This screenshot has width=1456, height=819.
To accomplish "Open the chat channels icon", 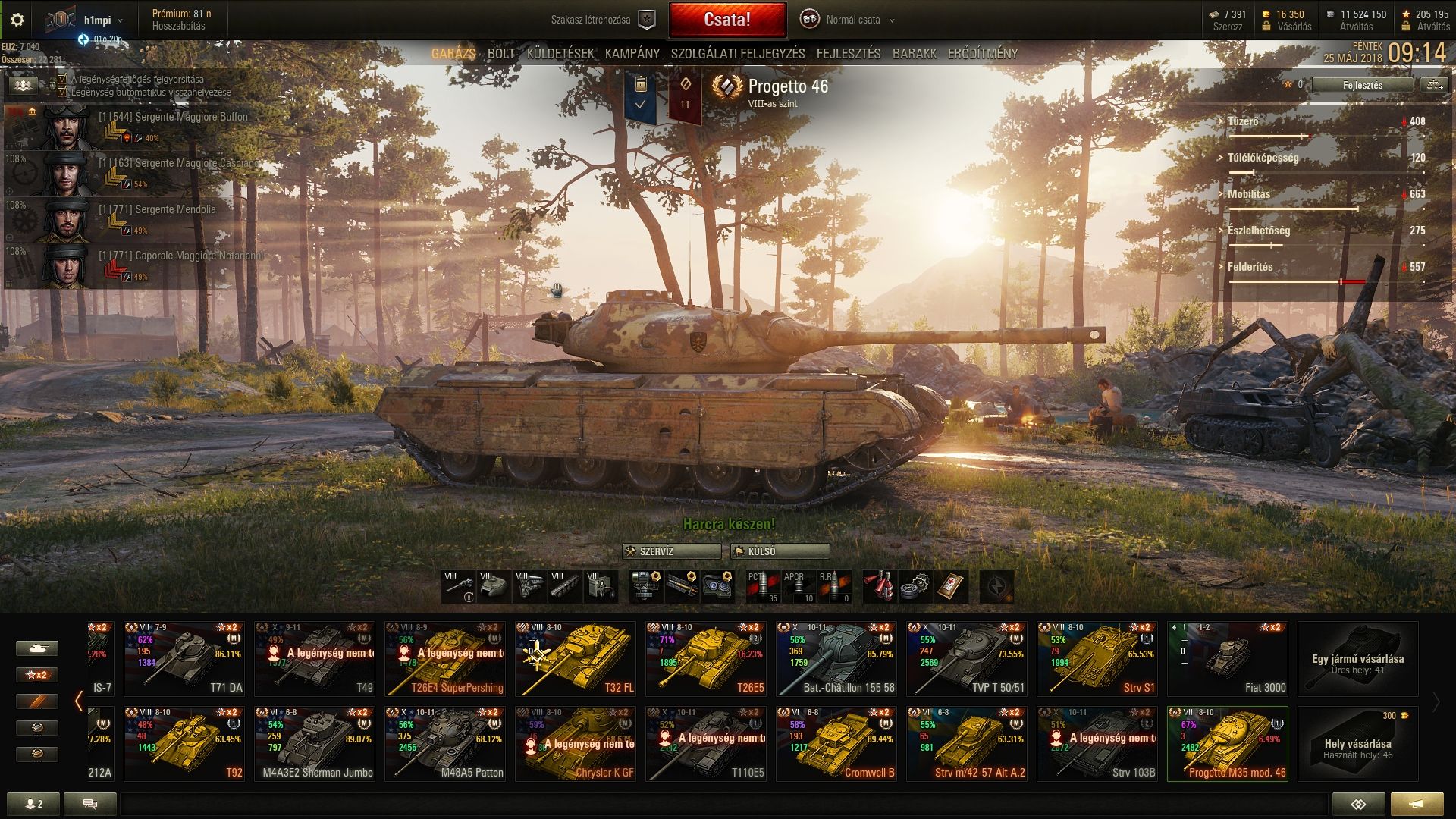I will pyautogui.click(x=90, y=804).
